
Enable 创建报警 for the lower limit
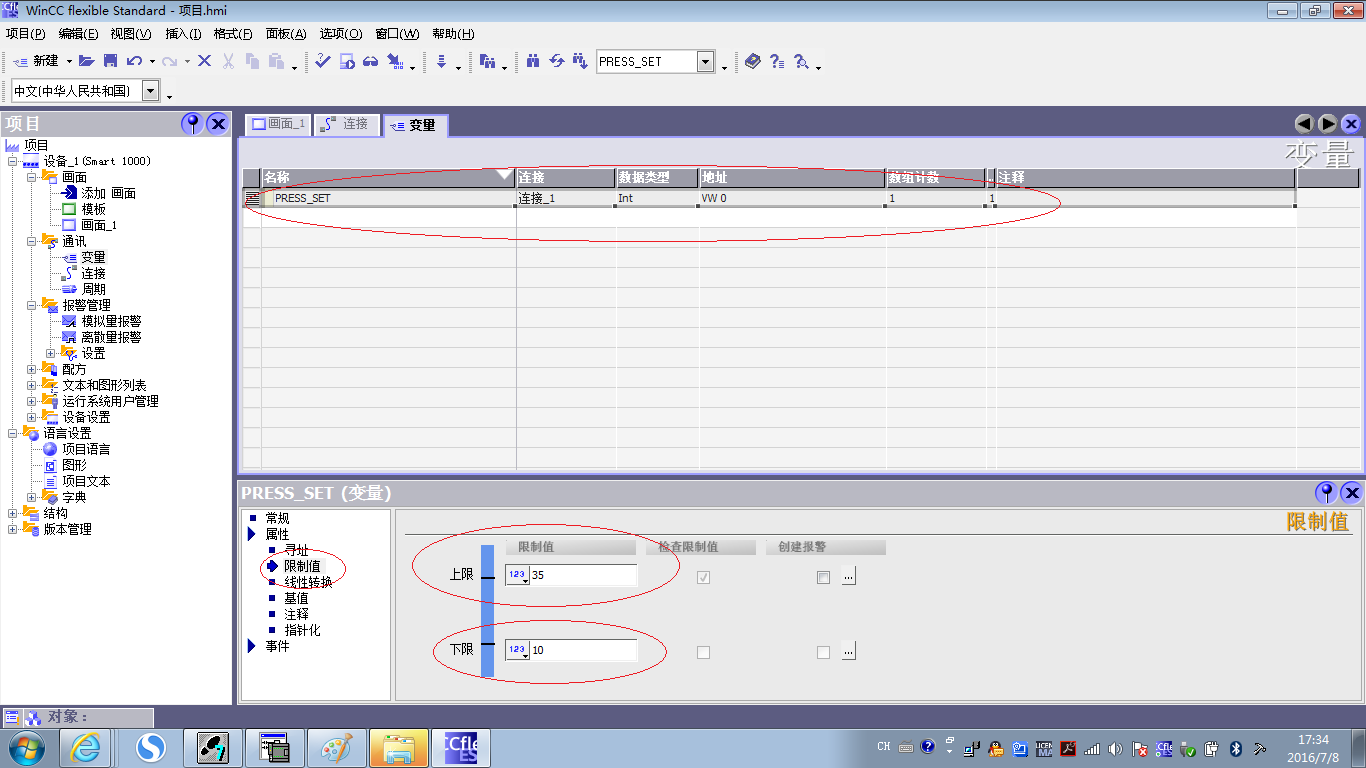[823, 652]
